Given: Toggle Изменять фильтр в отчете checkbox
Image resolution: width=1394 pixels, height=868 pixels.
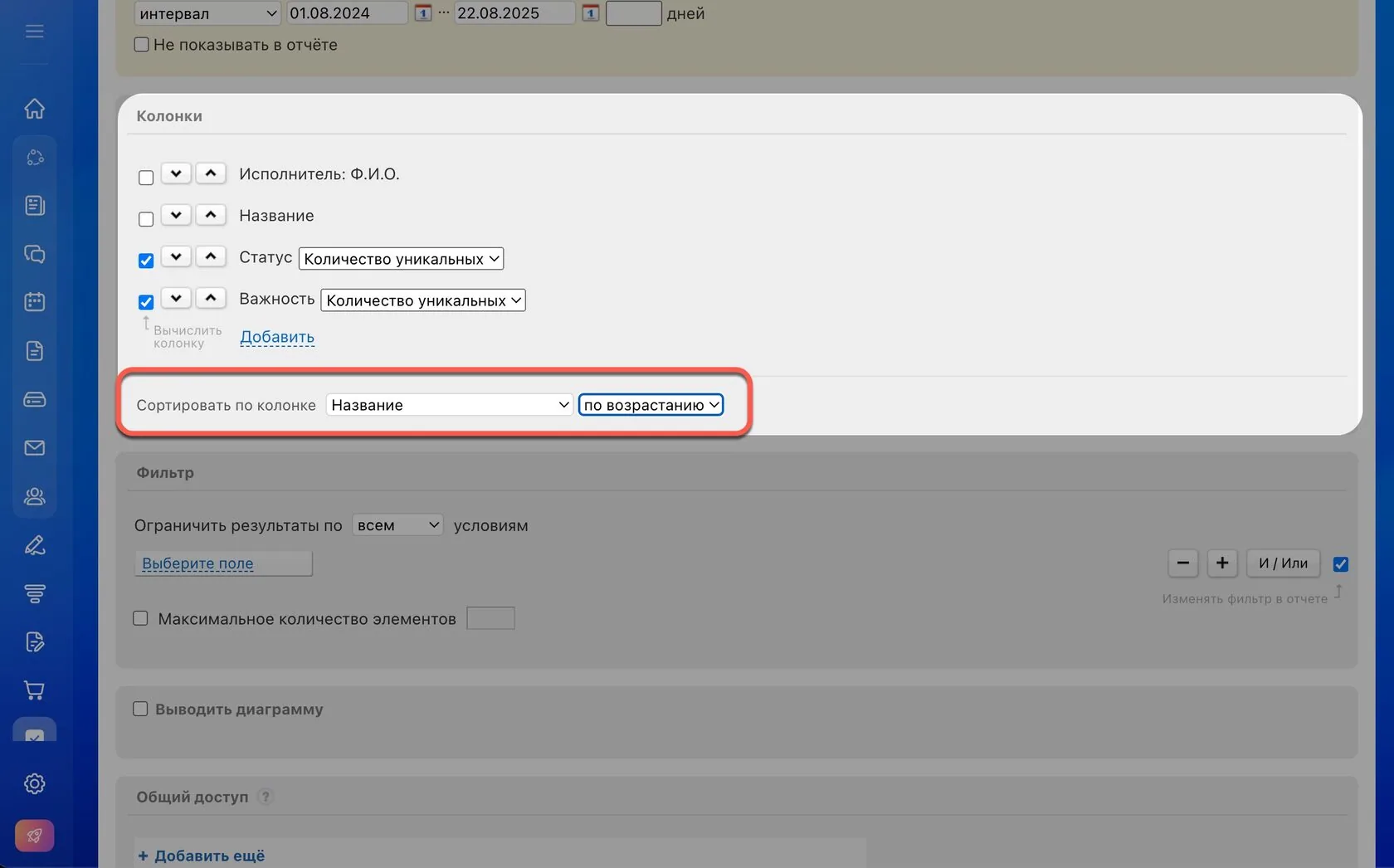Looking at the screenshot, I should click(x=1340, y=564).
